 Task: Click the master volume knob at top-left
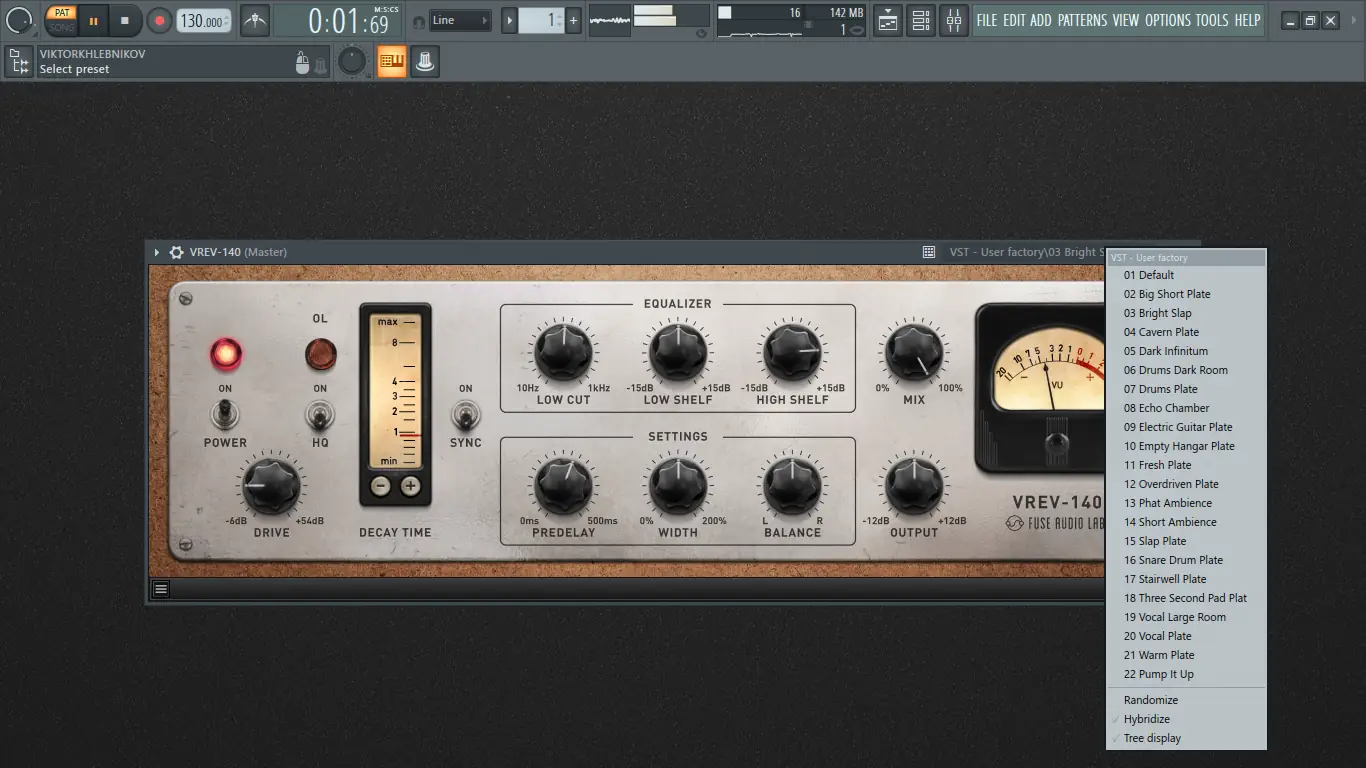pyautogui.click(x=19, y=20)
